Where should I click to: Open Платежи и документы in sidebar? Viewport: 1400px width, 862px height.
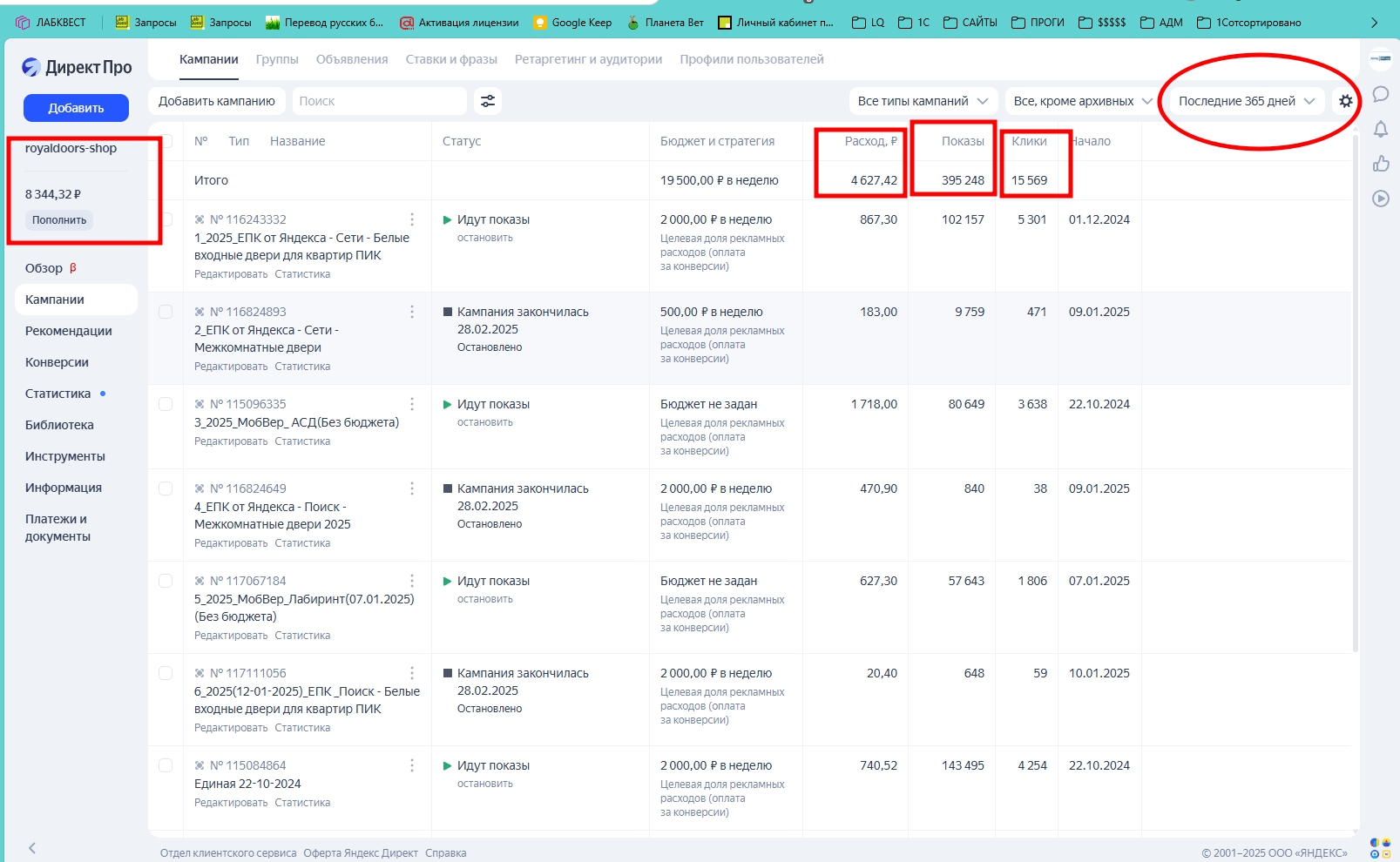tap(57, 528)
